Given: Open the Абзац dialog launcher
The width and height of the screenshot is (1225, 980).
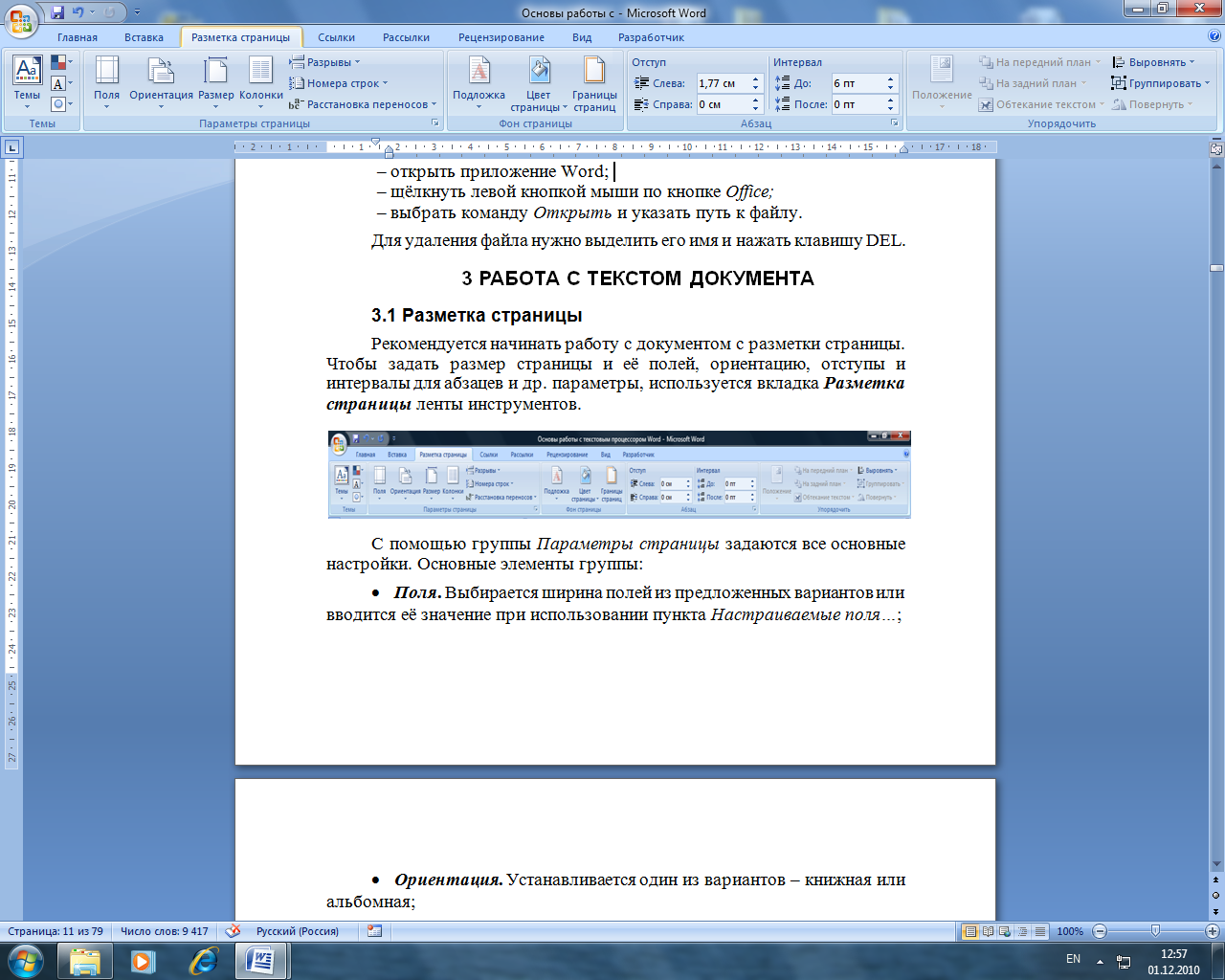Looking at the screenshot, I should click(895, 123).
